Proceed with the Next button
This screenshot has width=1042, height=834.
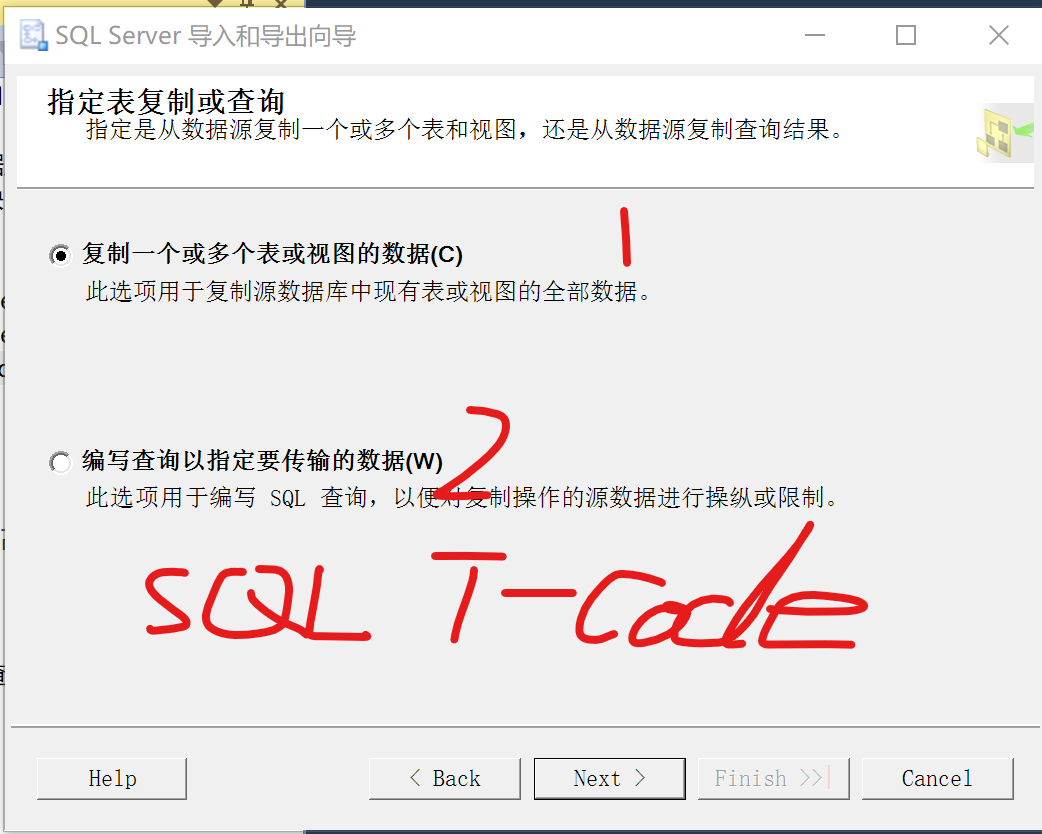click(609, 778)
